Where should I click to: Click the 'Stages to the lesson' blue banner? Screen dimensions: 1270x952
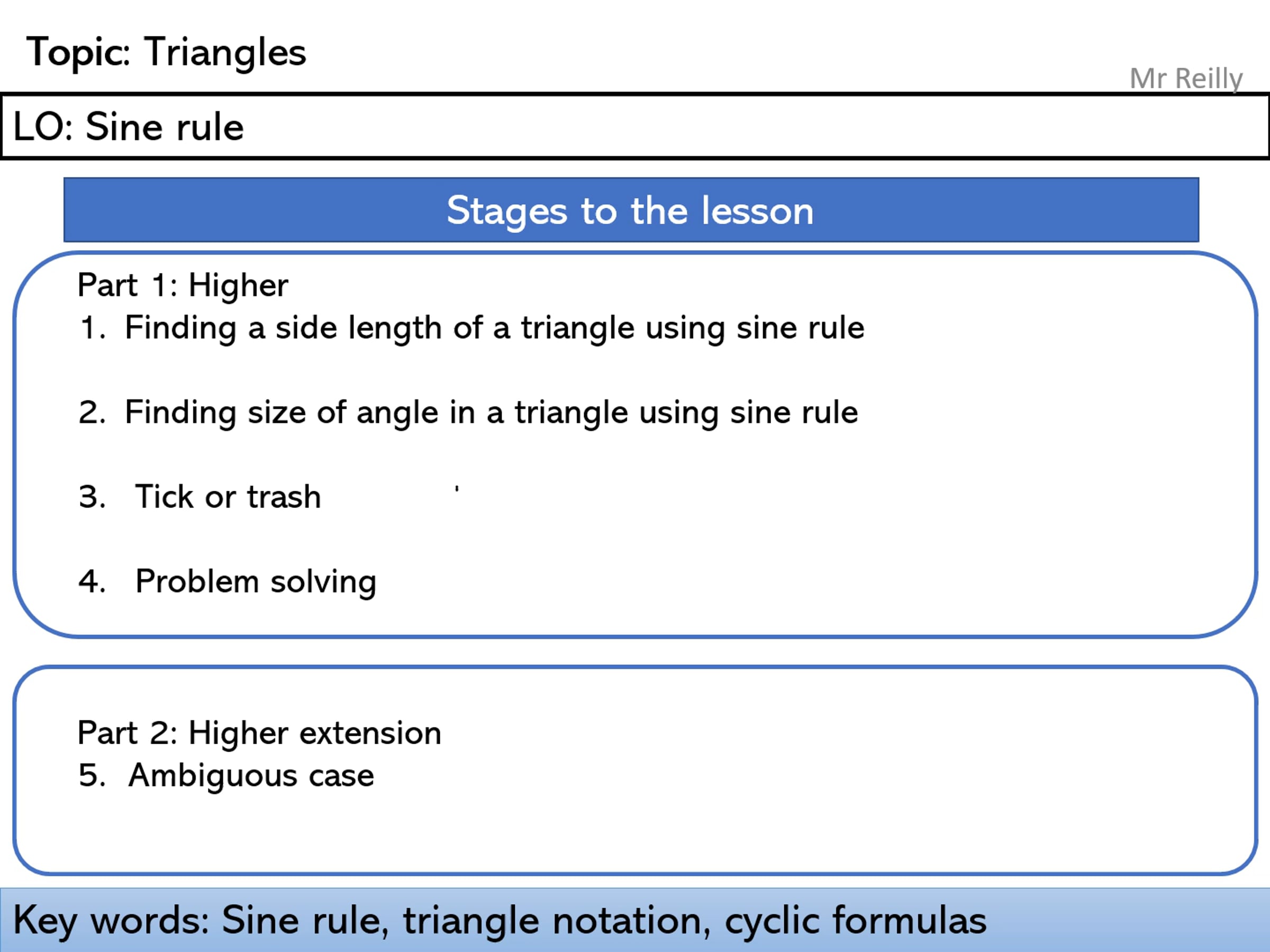631,210
